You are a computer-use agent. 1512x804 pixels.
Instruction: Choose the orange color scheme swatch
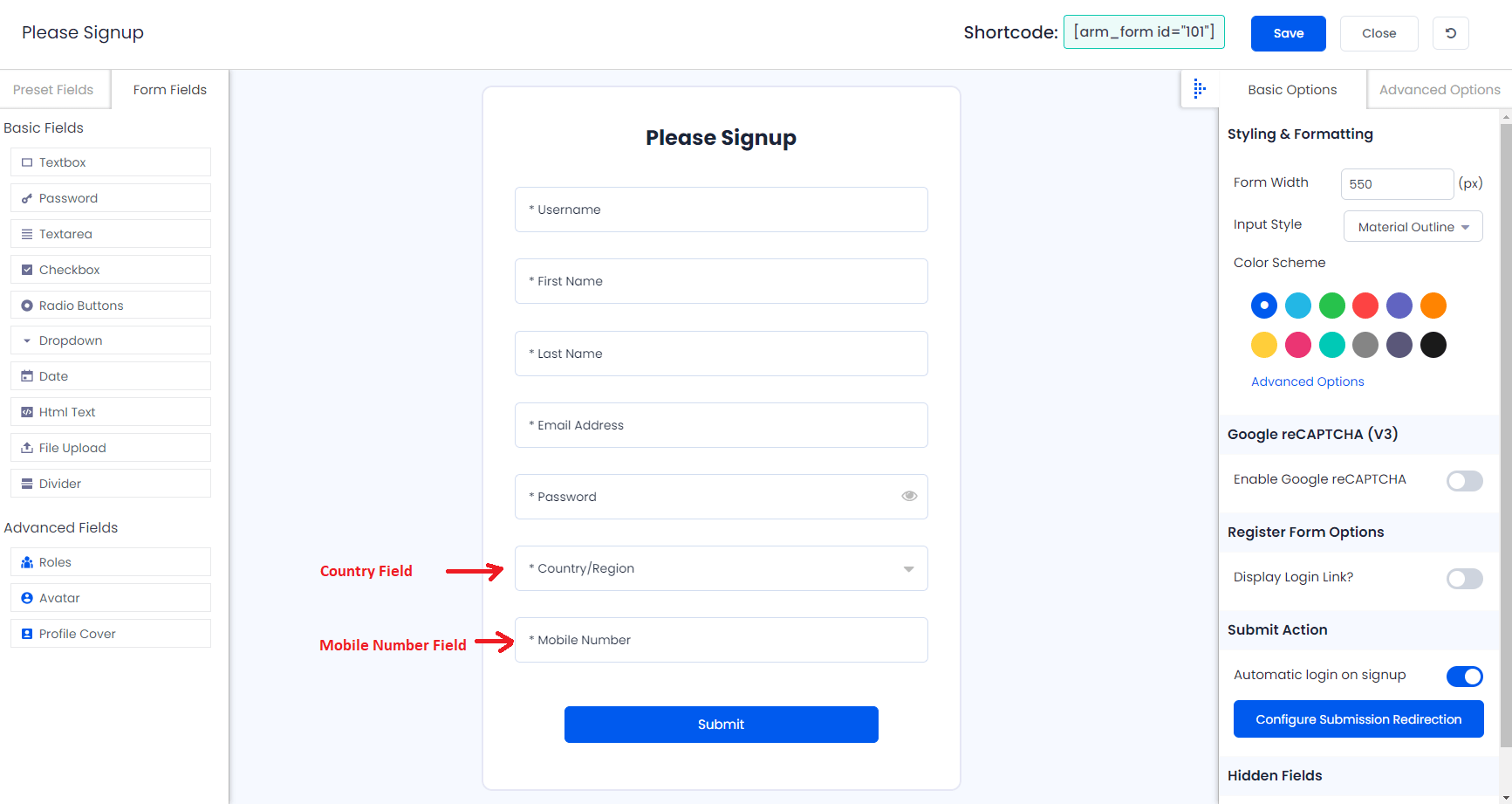pos(1433,306)
